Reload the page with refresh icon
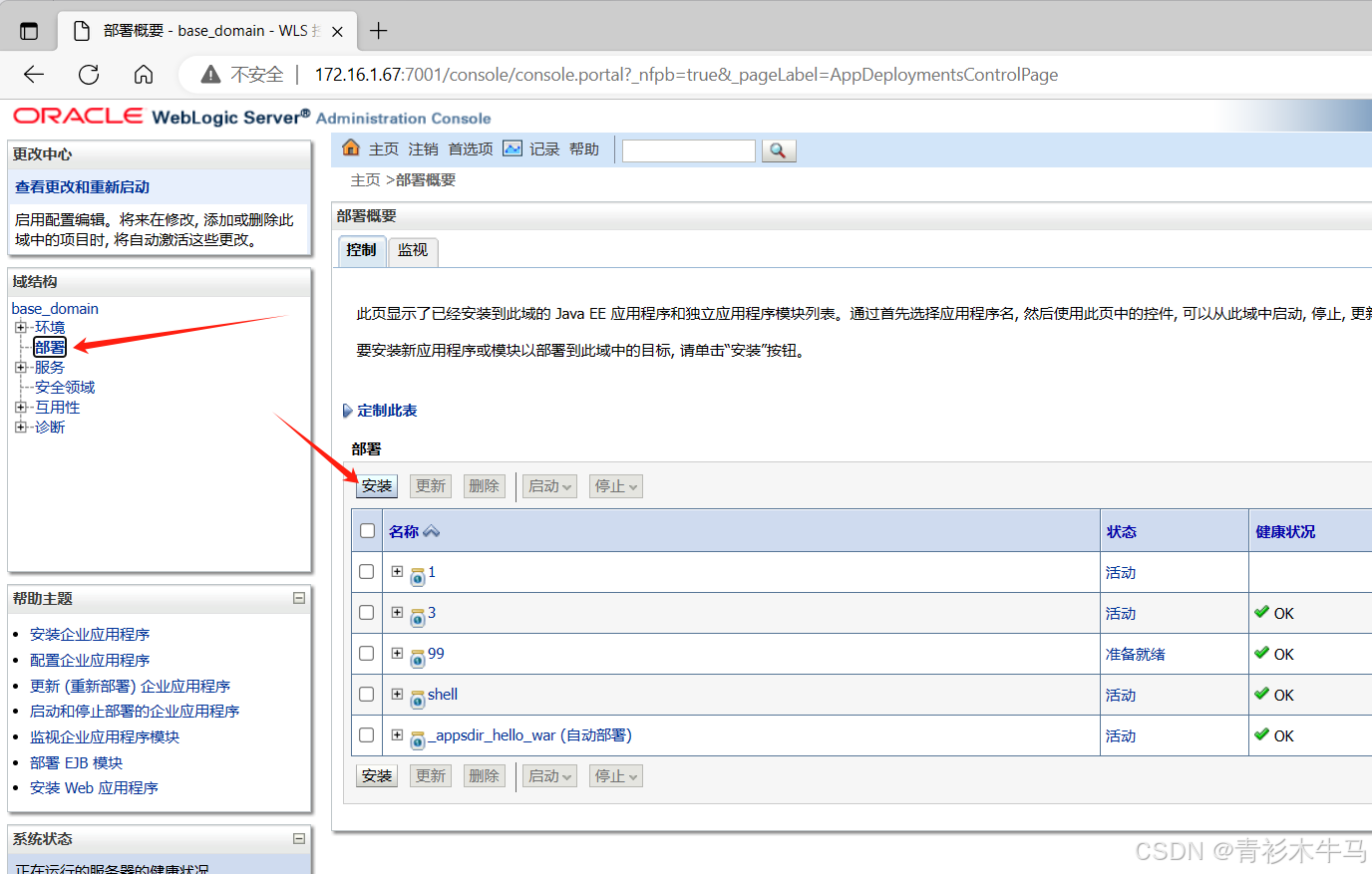This screenshot has height=874, width=1372. [x=89, y=75]
